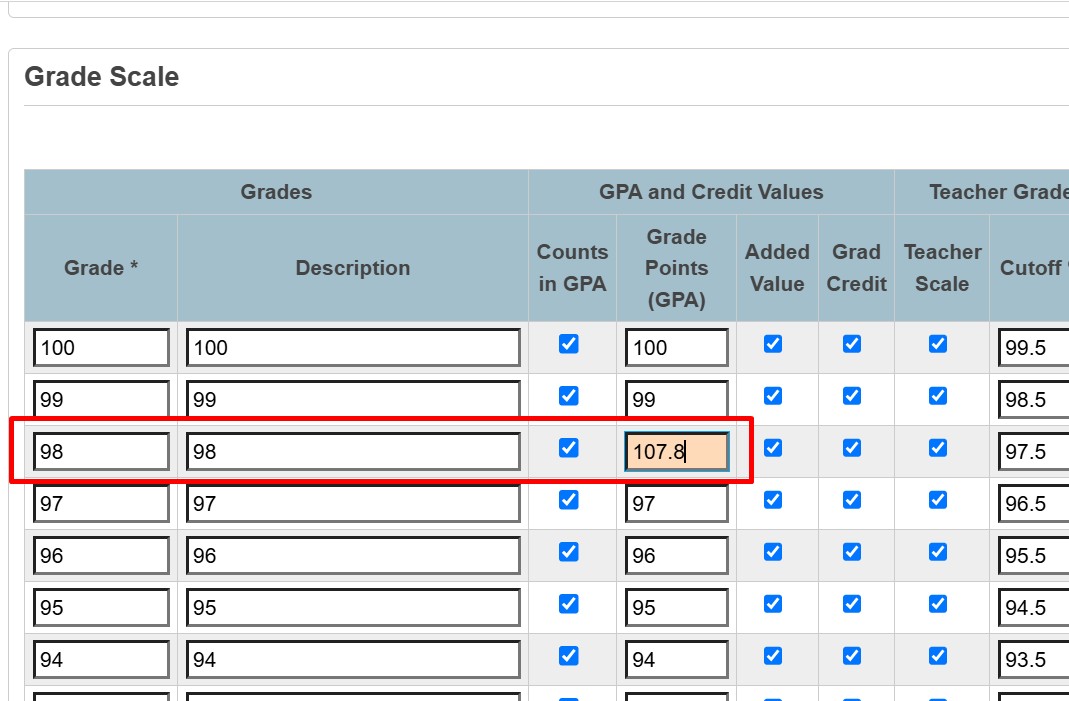This screenshot has width=1069, height=701.
Task: Click the Description field for grade 96
Action: click(x=353, y=556)
